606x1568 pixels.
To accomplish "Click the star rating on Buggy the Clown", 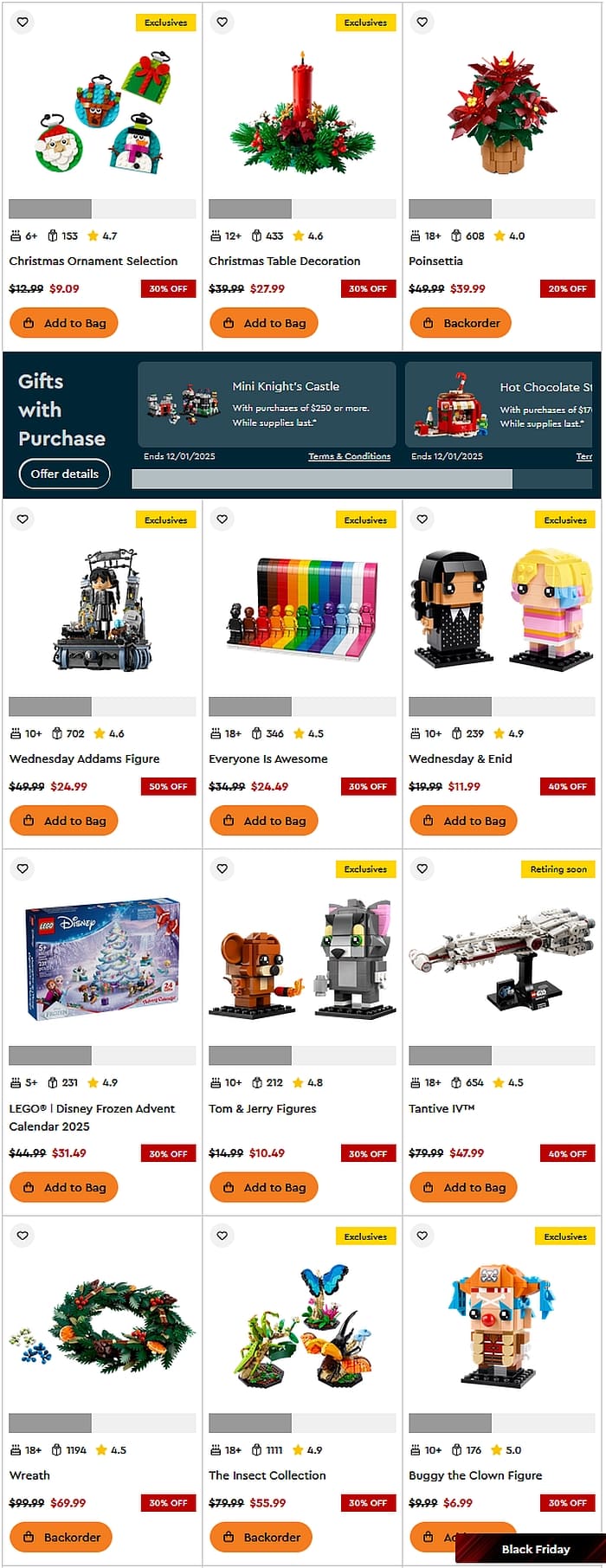I will coord(506,1449).
